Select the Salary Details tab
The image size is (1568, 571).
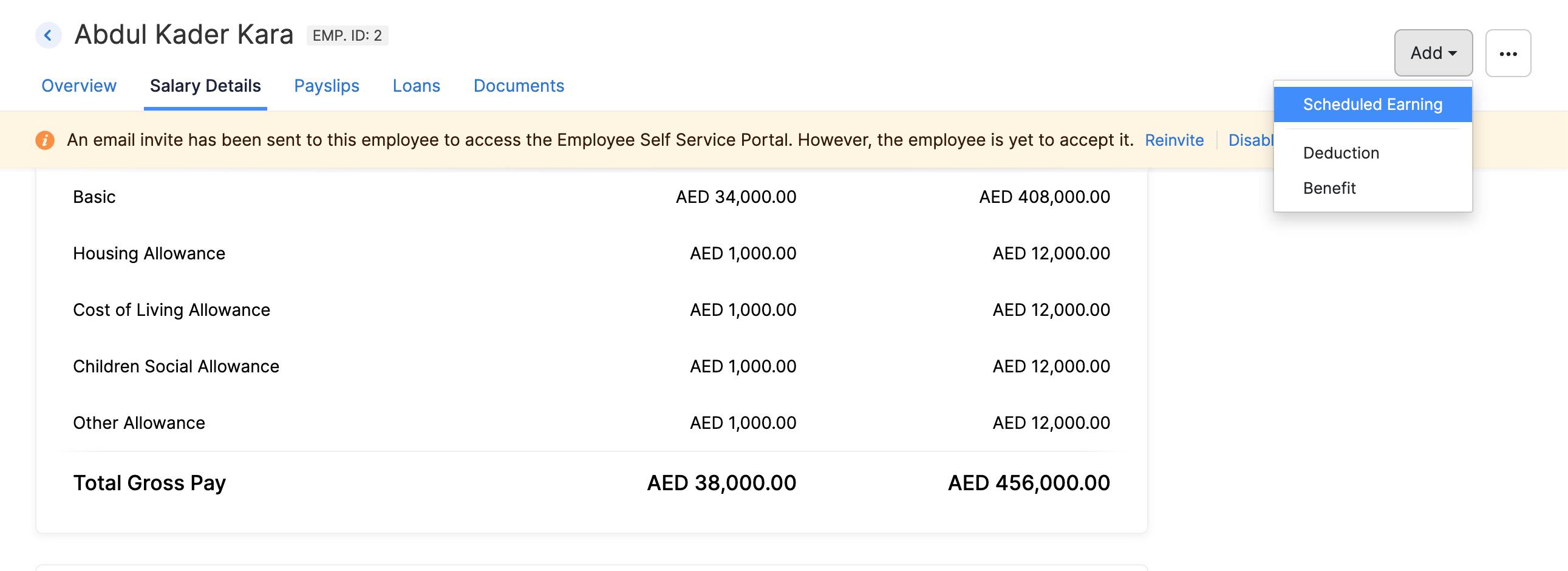point(205,86)
